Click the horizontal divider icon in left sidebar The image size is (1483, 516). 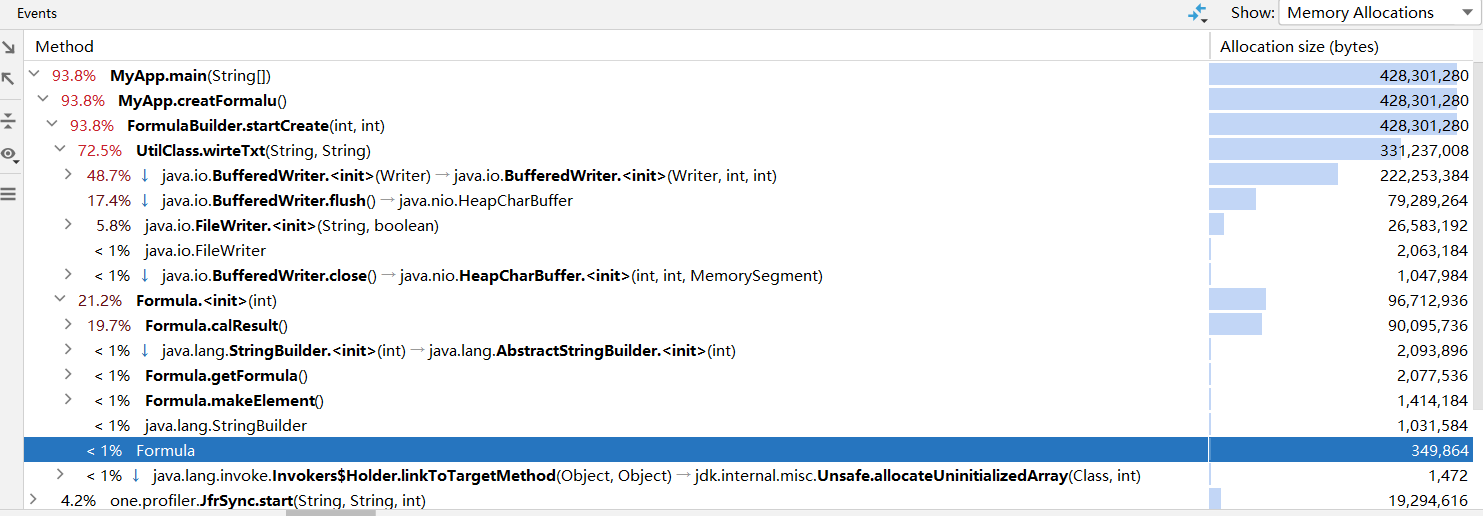[8, 121]
